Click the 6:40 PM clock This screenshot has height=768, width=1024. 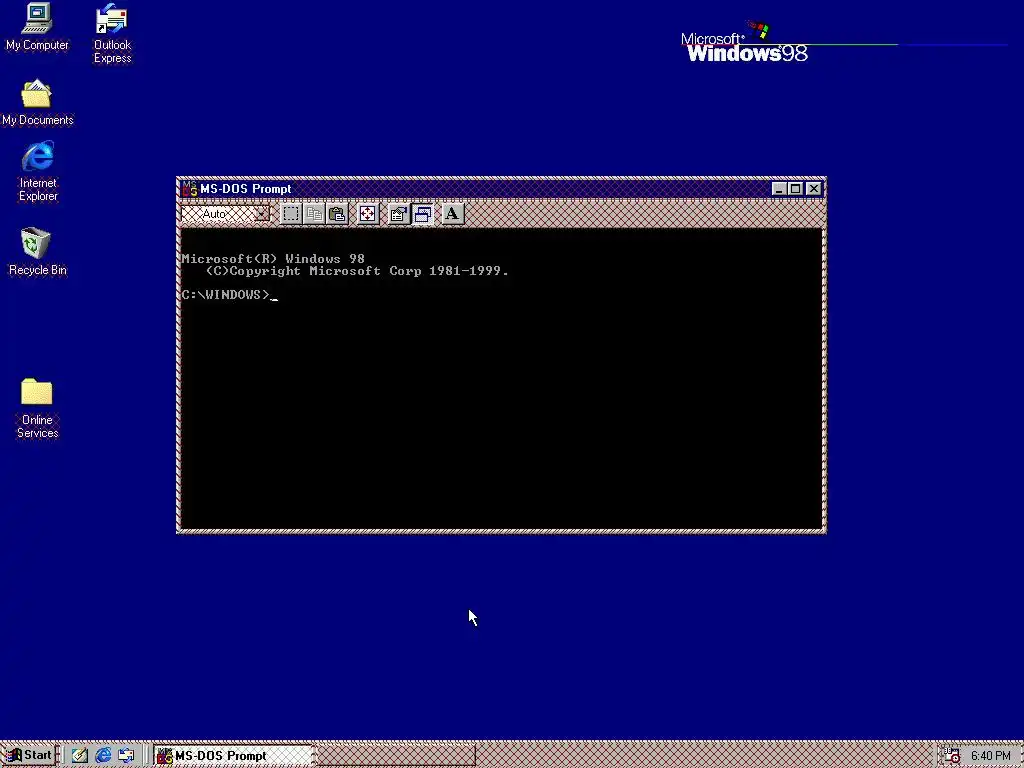(x=991, y=756)
